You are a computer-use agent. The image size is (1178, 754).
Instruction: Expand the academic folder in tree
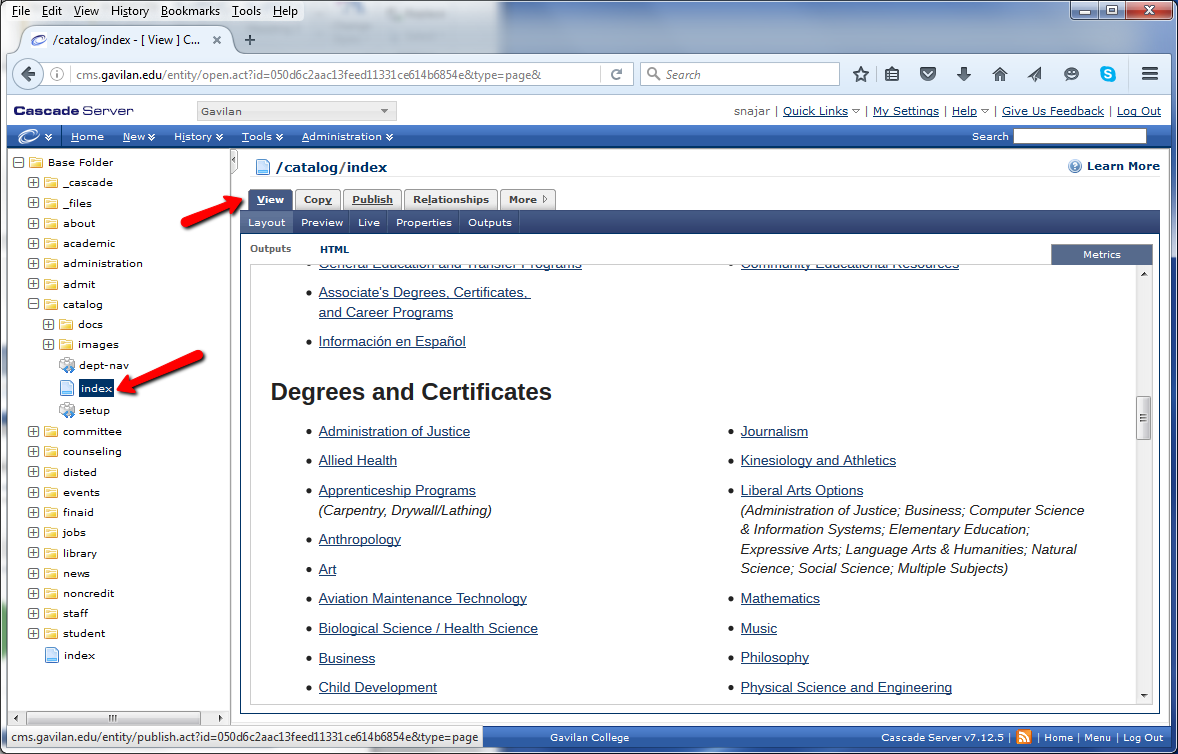34,243
